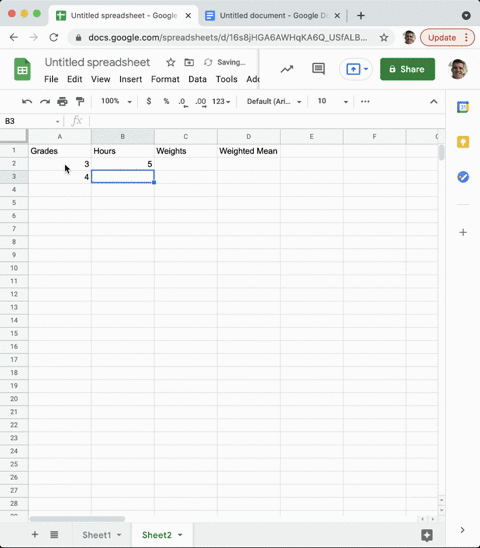This screenshot has width=480, height=548.
Task: Open the Google Tasks side panel icon
Action: pos(463,177)
